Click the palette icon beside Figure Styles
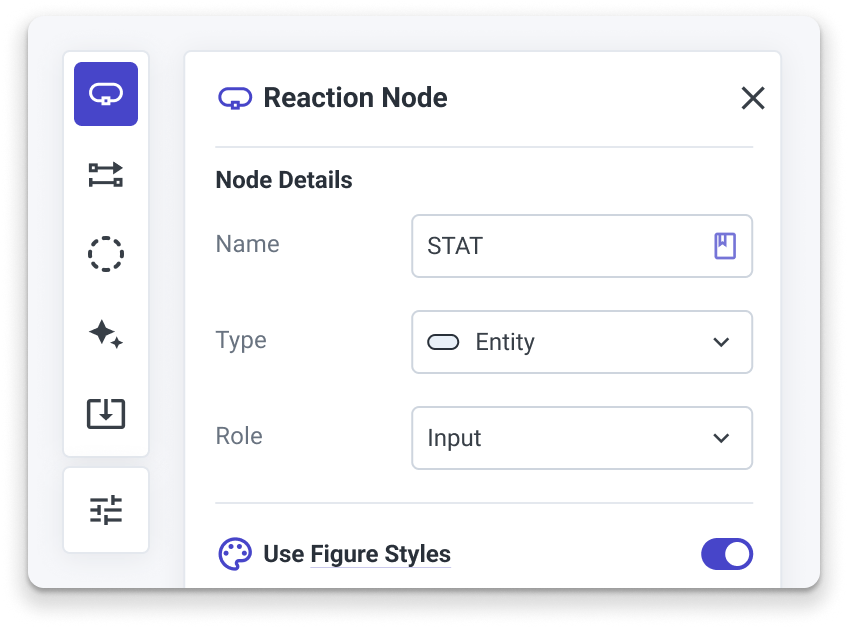 point(235,554)
